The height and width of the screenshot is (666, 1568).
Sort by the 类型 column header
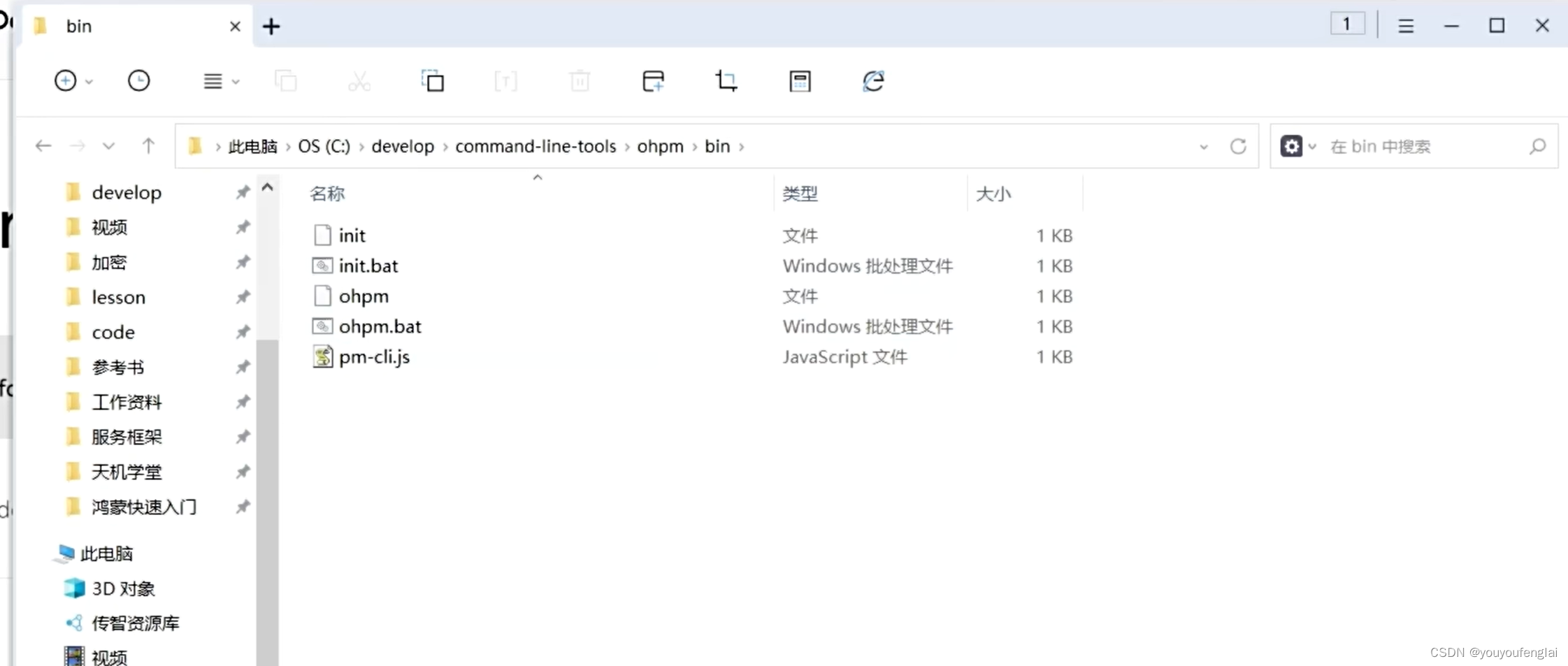pos(800,194)
